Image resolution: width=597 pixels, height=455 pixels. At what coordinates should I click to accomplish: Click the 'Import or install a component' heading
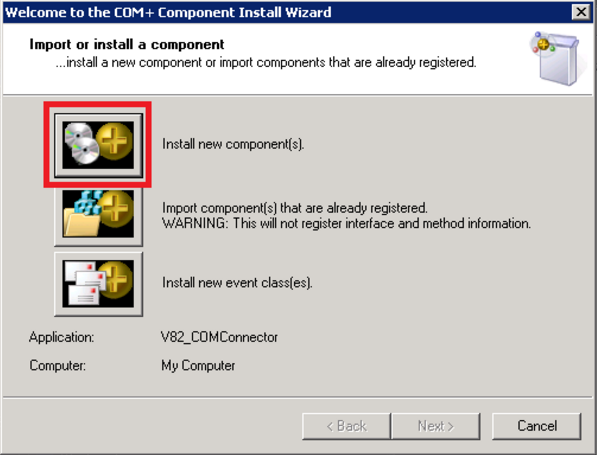(127, 45)
